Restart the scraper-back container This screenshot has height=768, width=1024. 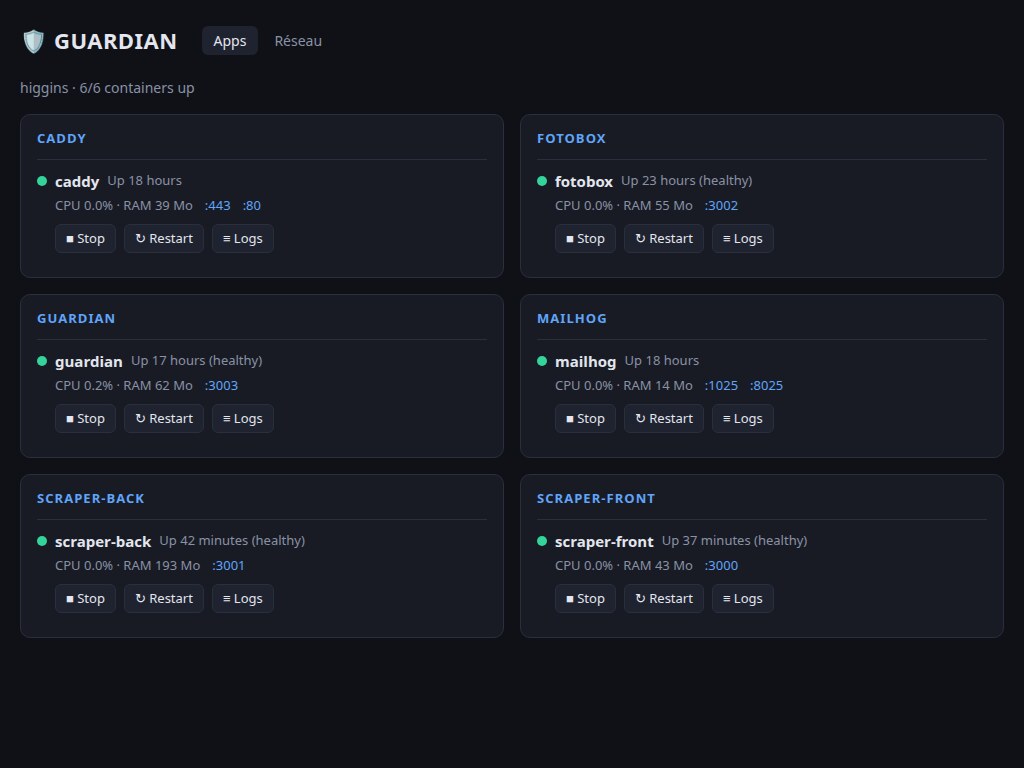(x=164, y=599)
